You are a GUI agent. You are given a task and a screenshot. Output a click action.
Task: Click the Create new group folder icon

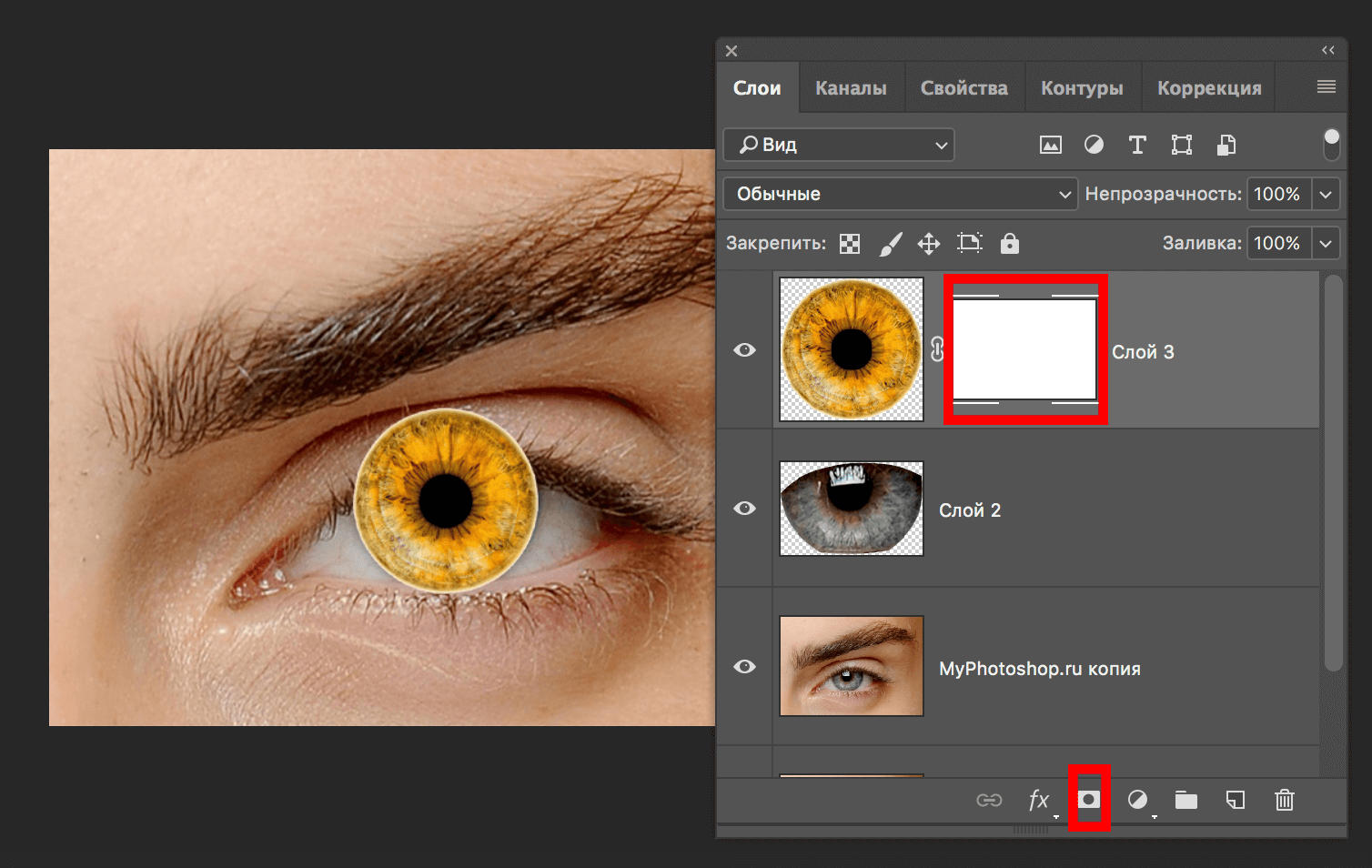coord(1186,800)
